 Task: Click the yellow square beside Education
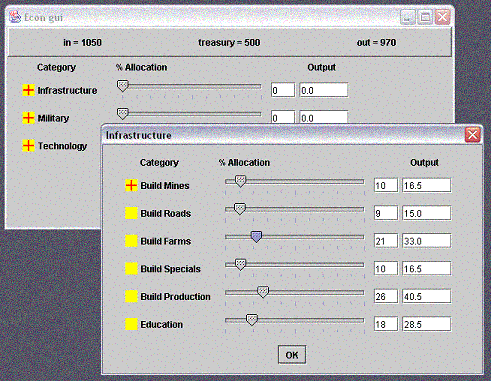click(x=131, y=324)
